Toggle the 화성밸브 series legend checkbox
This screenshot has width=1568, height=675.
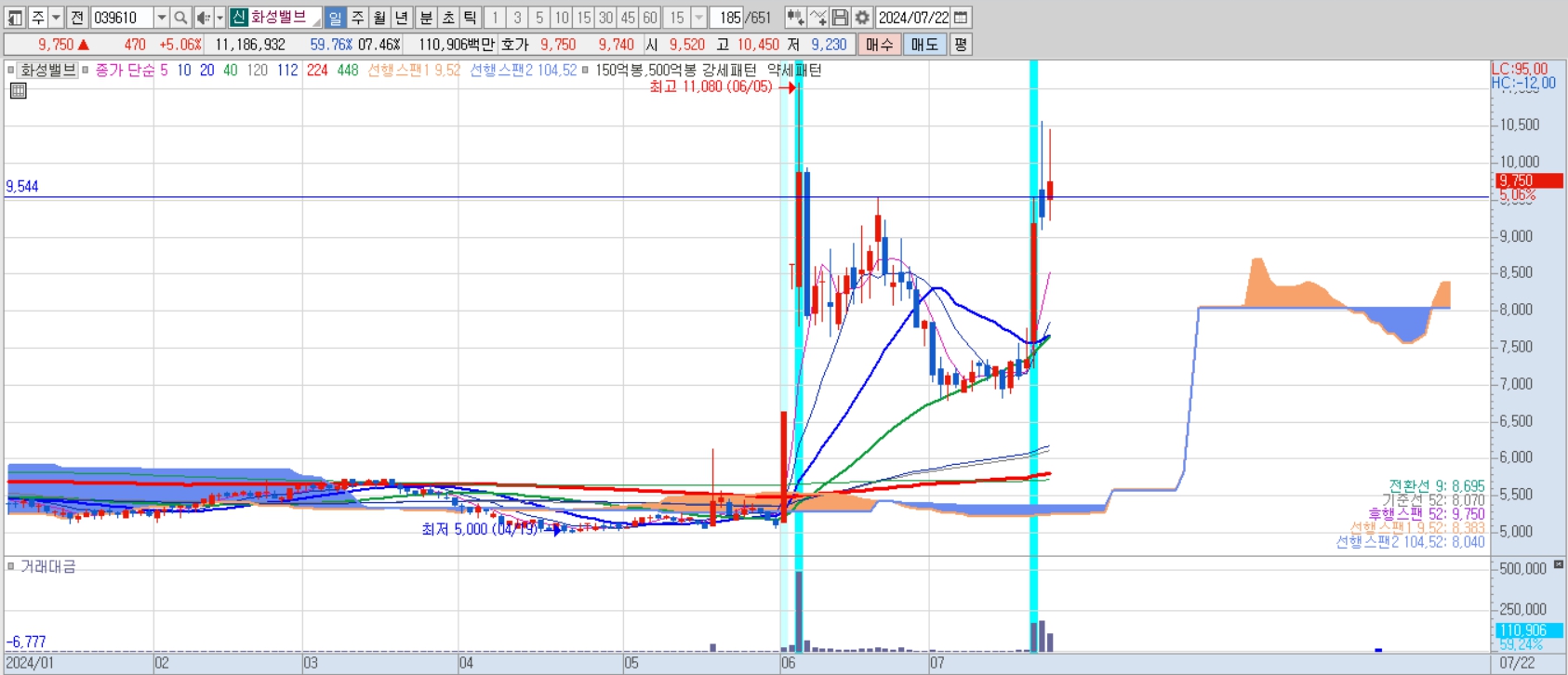coord(11,70)
